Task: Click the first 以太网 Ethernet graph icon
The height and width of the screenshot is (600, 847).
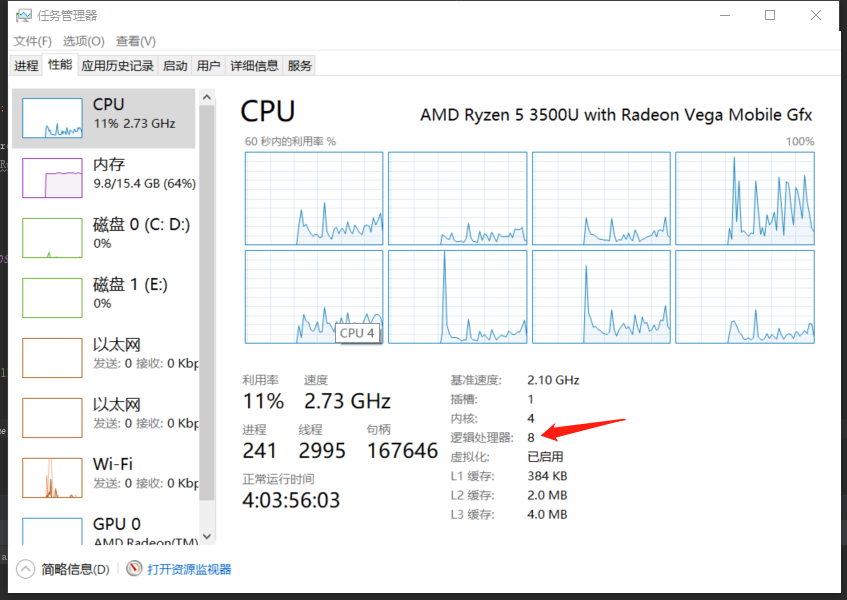Action: click(x=52, y=358)
